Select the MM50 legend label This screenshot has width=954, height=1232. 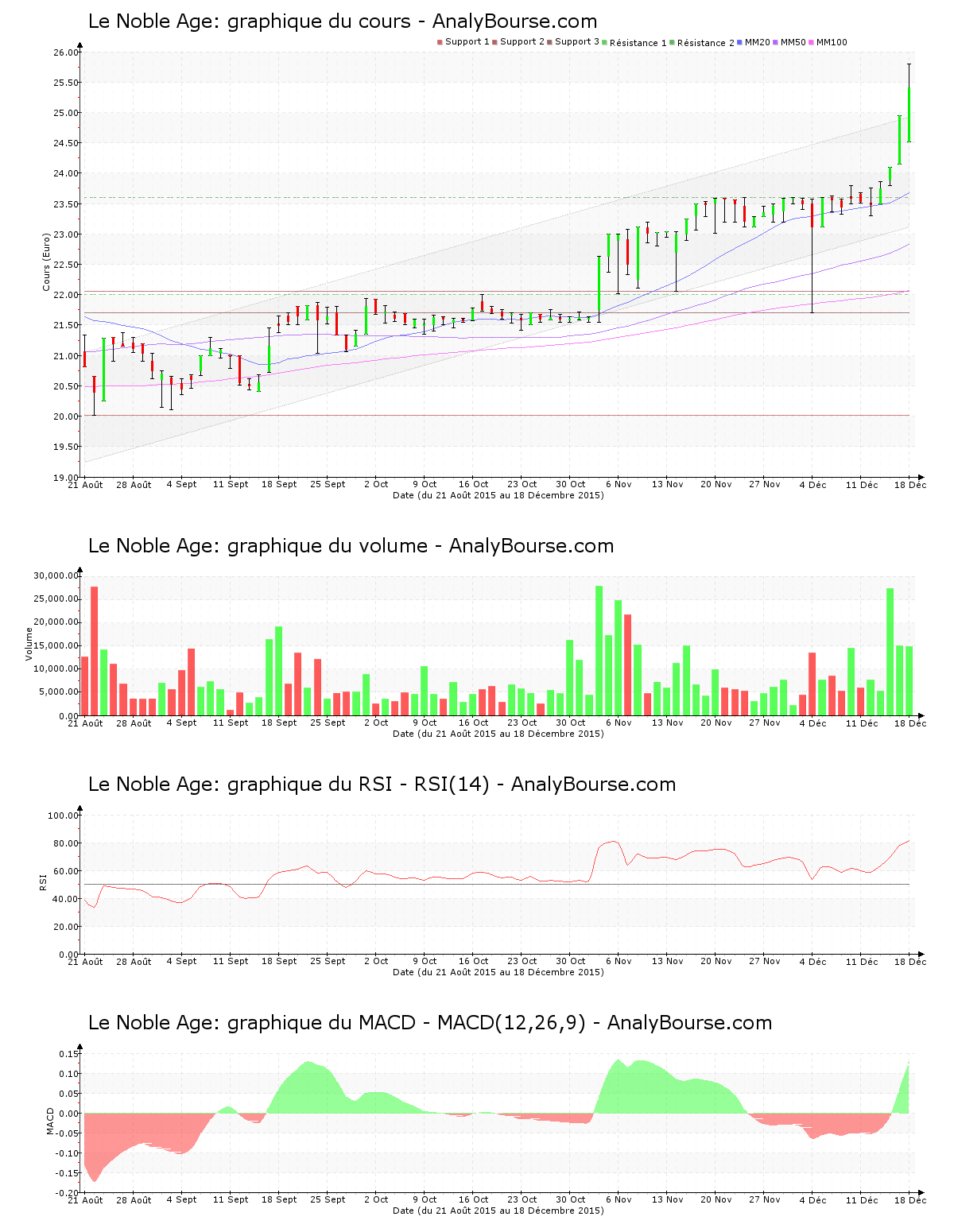(x=793, y=42)
